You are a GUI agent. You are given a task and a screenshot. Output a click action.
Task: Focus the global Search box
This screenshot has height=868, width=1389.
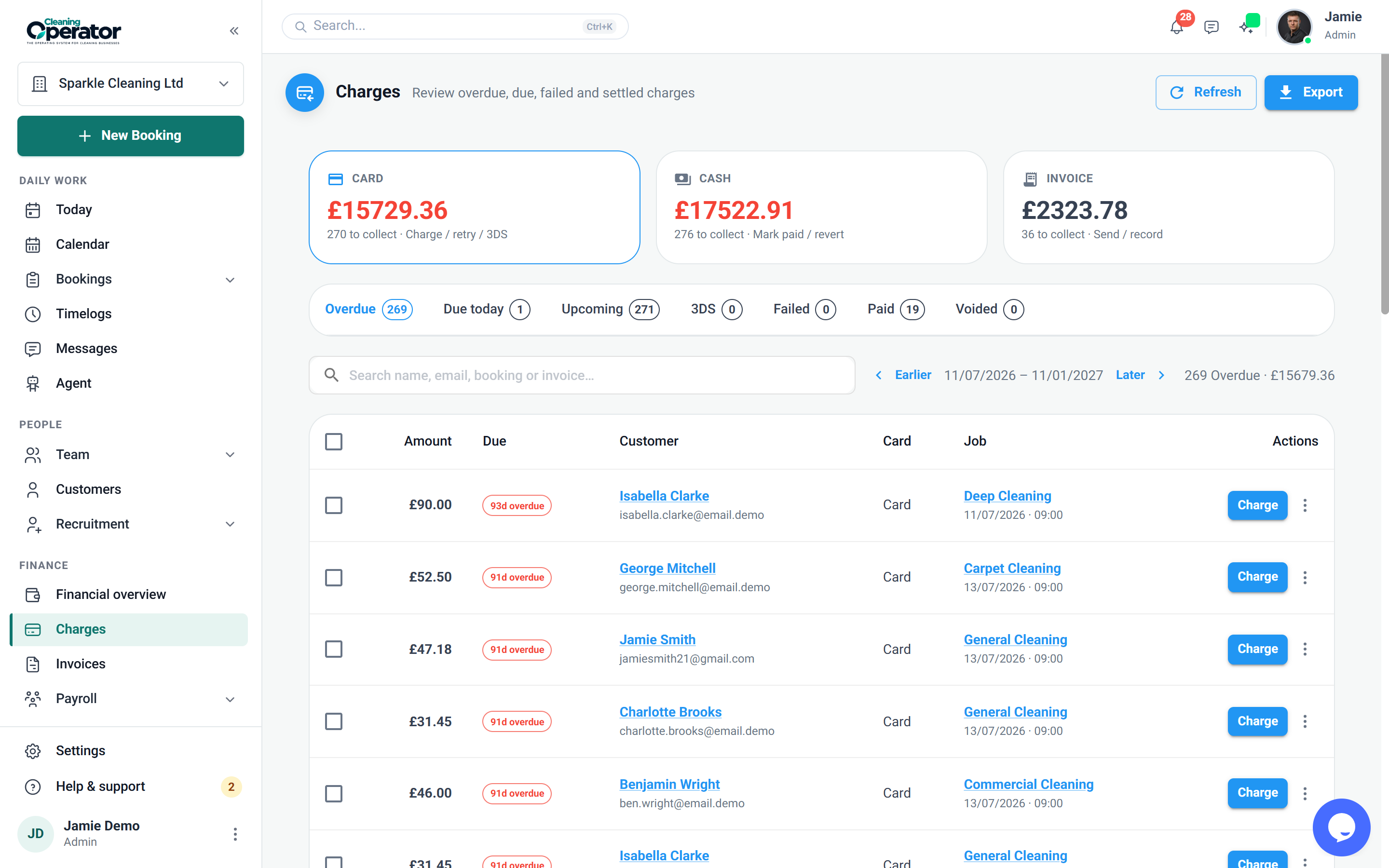(x=455, y=27)
